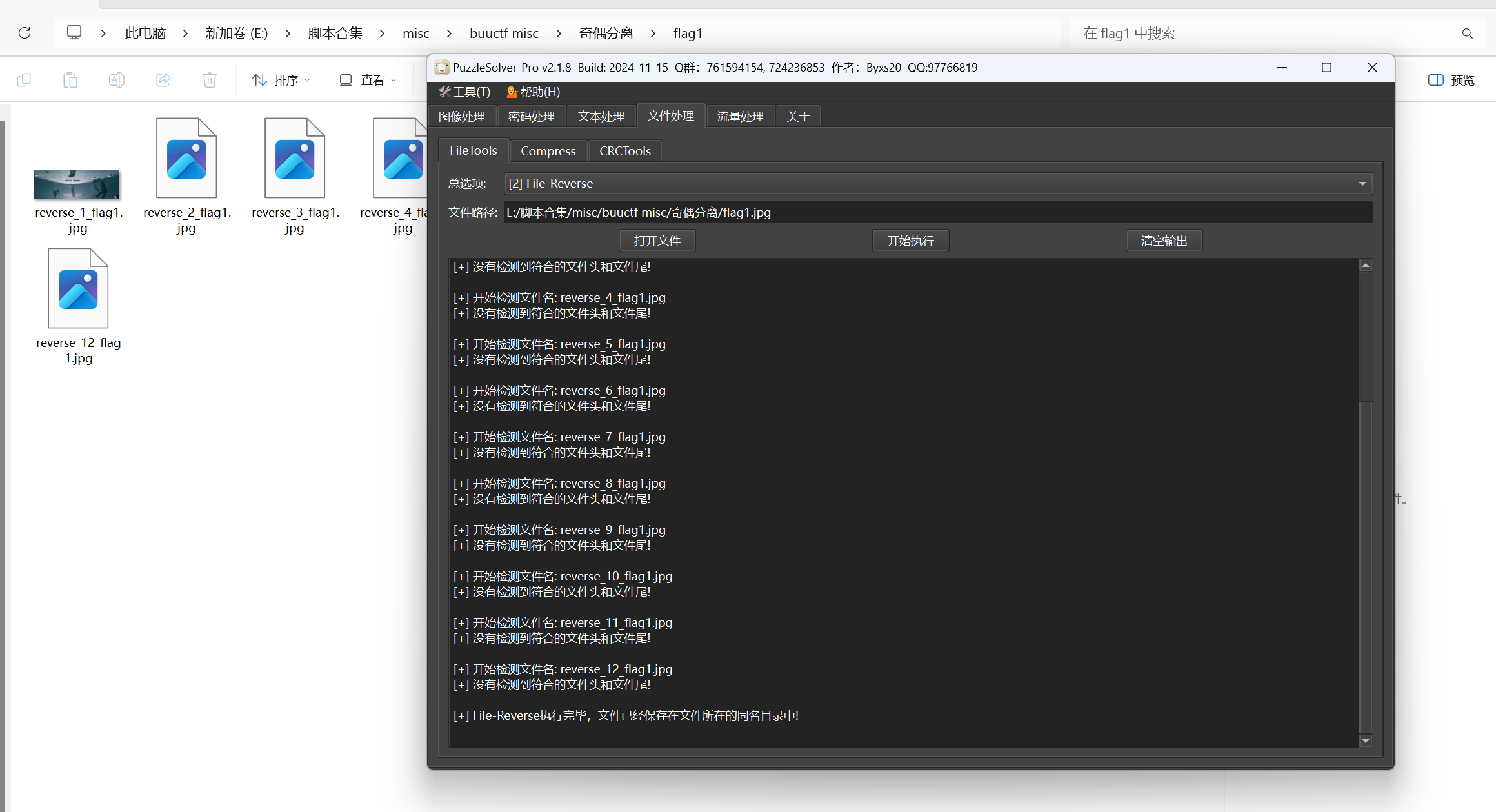Open the 查看 view dropdown
The width and height of the screenshot is (1496, 812).
coord(368,80)
